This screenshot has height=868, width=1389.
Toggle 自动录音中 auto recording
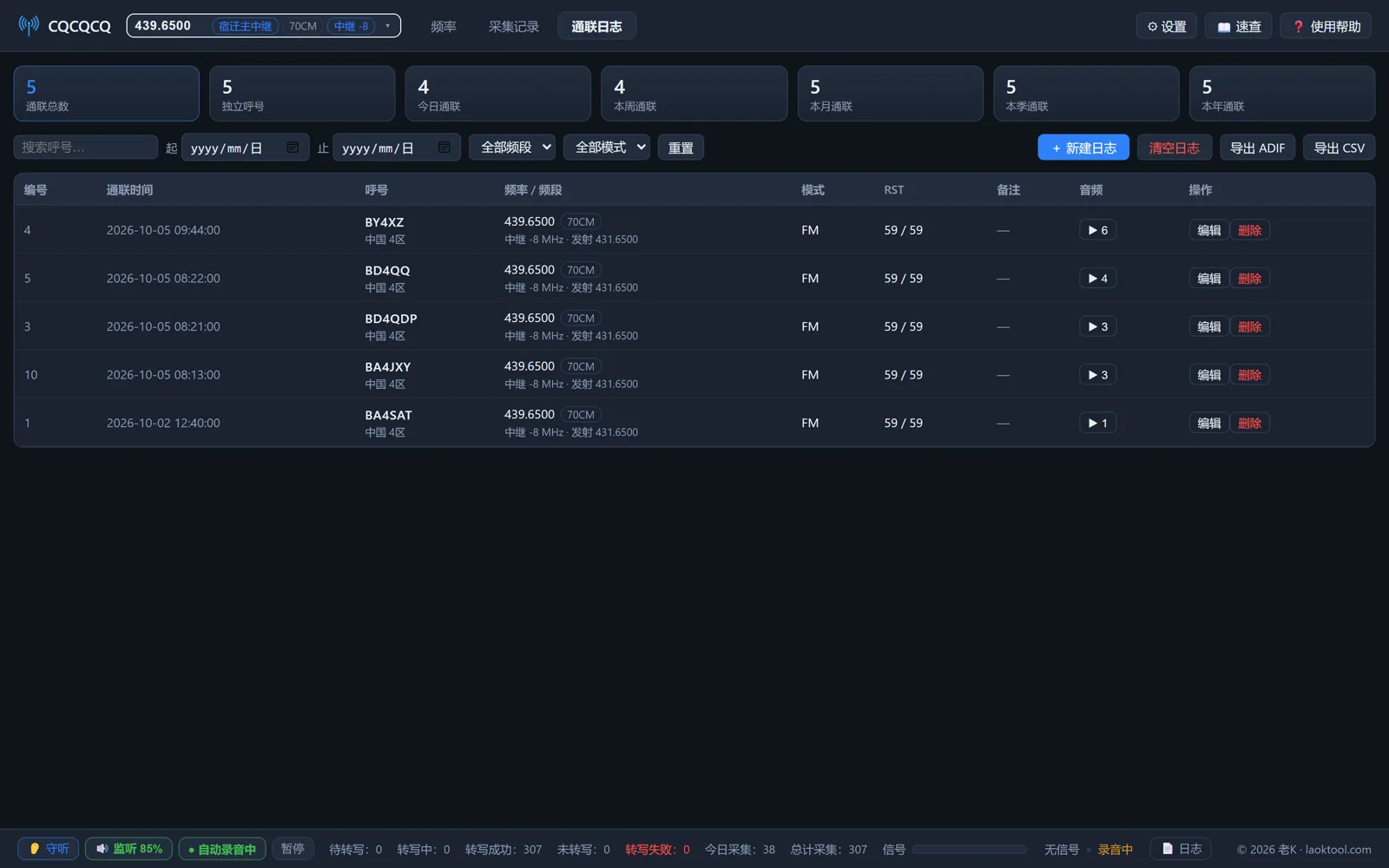click(x=222, y=849)
